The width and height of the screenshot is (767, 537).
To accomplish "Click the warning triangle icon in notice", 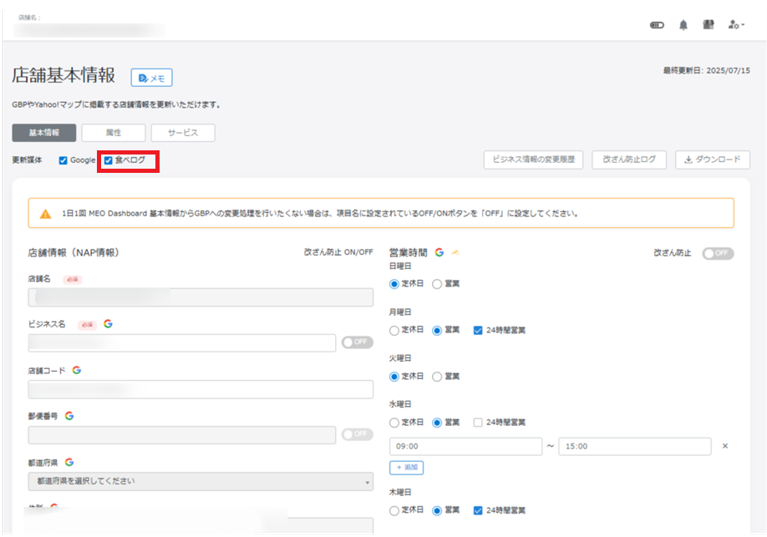I will tap(45, 213).
